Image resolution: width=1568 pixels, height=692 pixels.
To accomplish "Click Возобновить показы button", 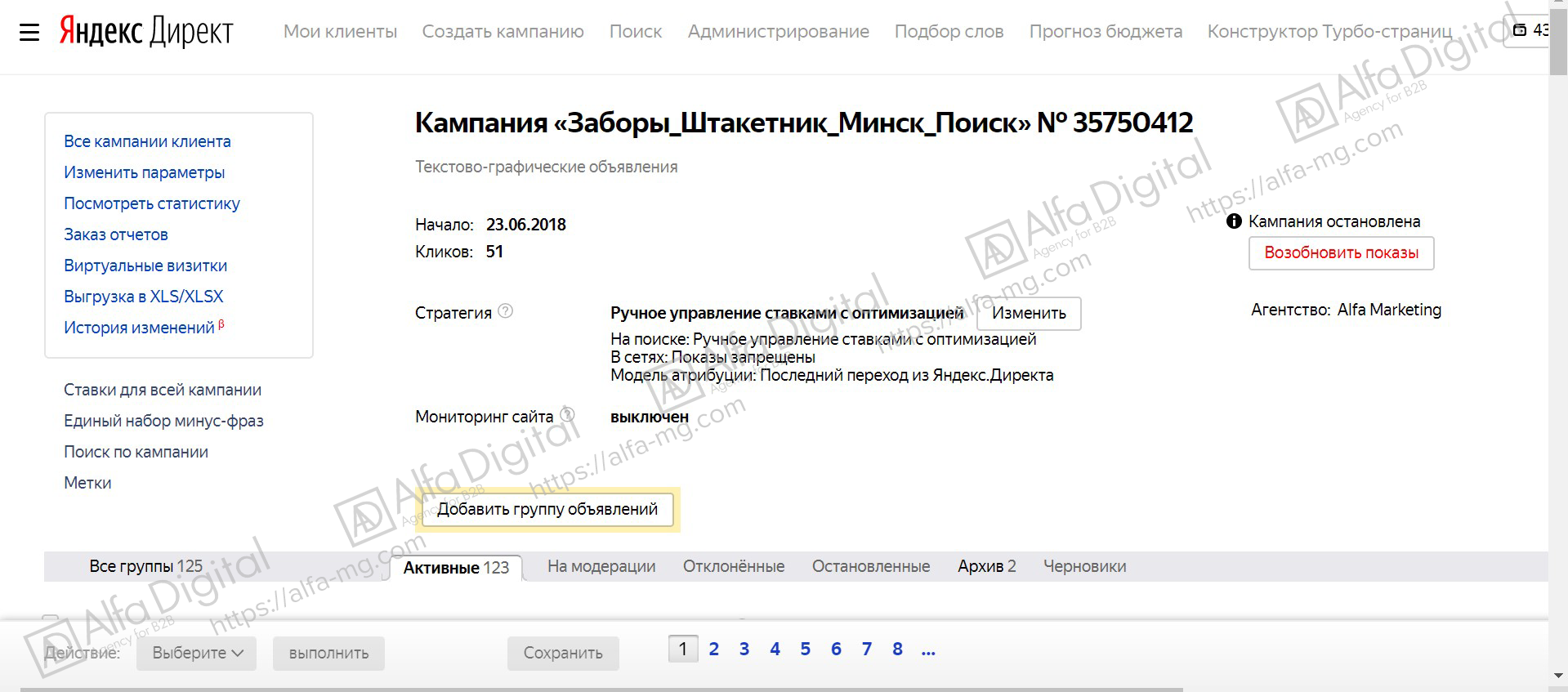I will click(1341, 252).
